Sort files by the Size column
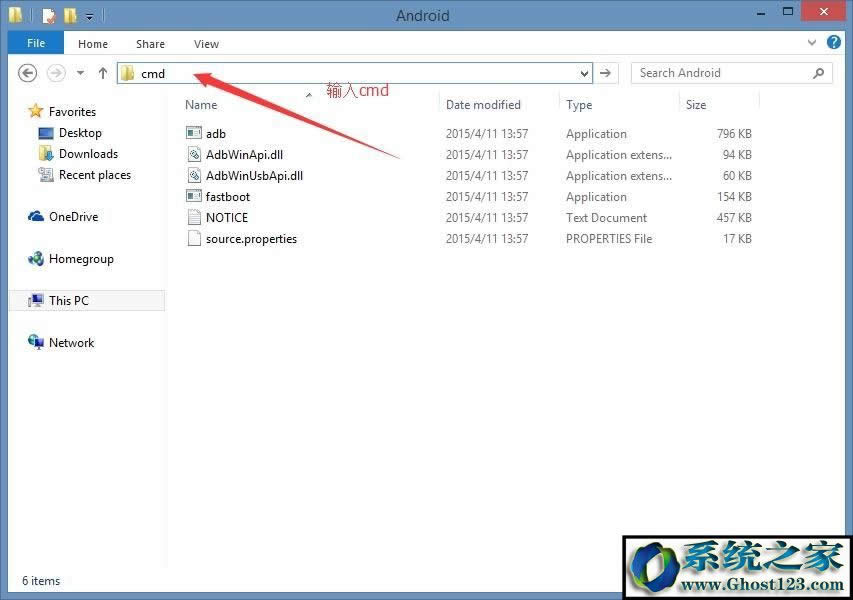This screenshot has width=853, height=600. pyautogui.click(x=696, y=105)
